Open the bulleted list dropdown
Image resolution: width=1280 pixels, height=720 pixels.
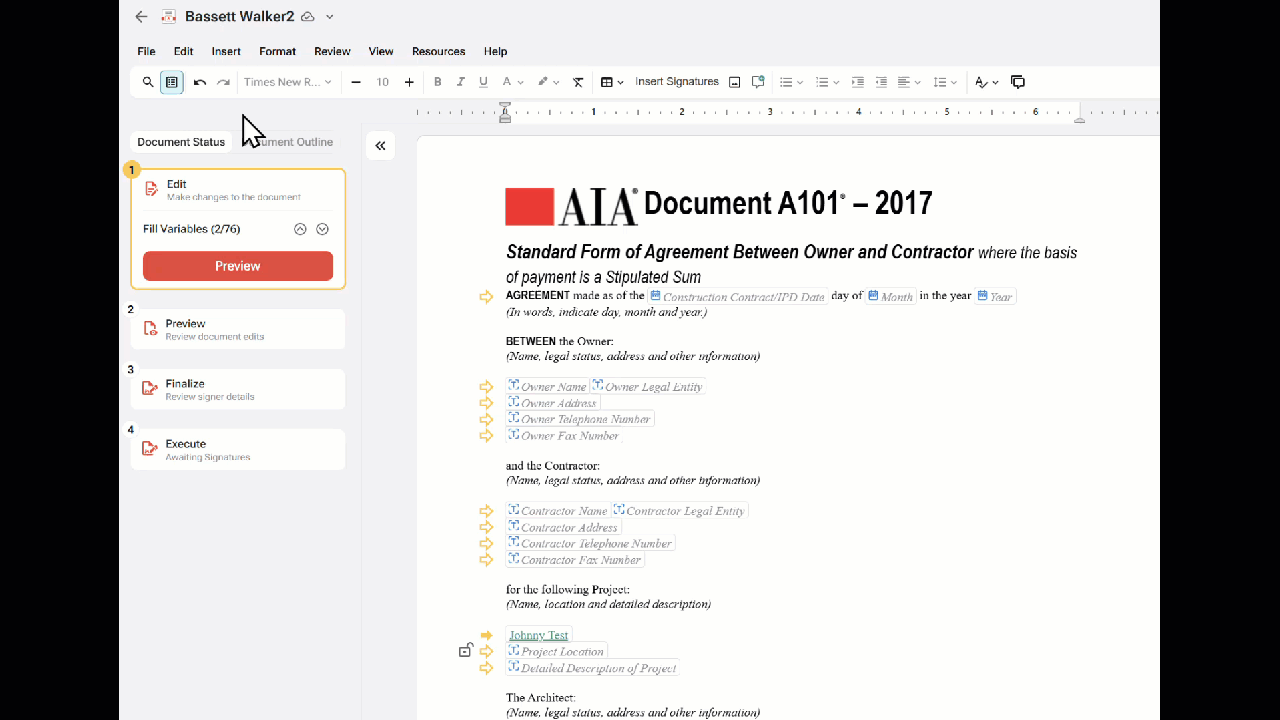point(791,82)
